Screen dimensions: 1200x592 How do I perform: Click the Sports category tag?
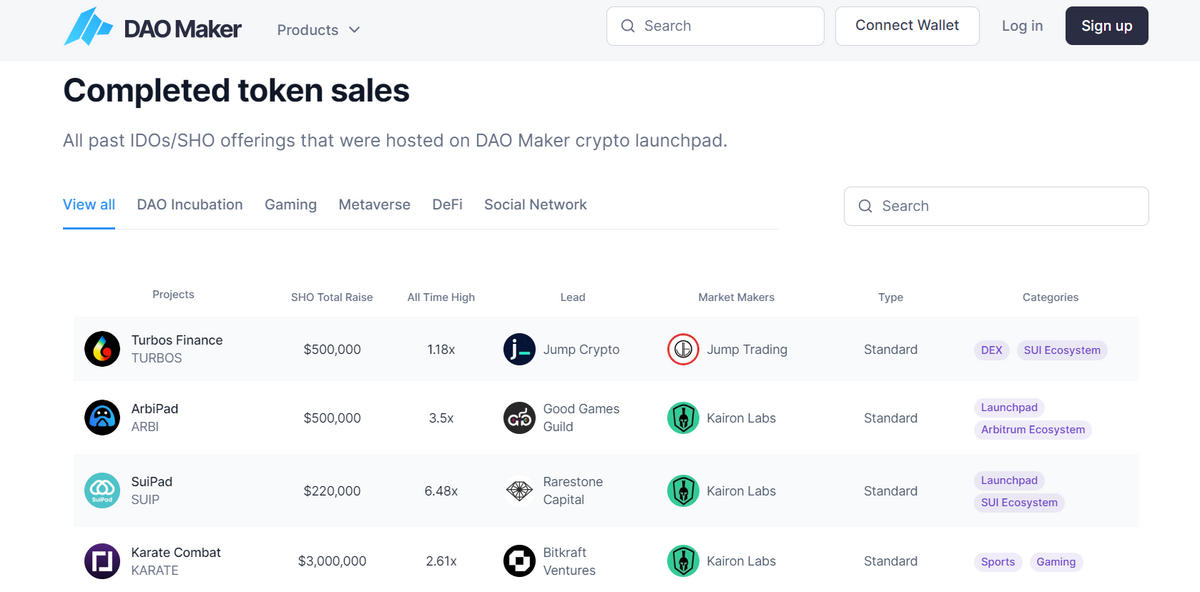point(998,562)
